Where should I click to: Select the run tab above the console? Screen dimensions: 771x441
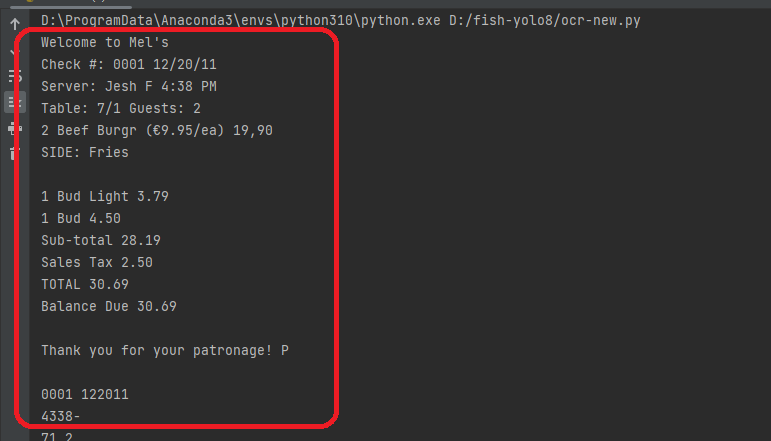(71, 3)
